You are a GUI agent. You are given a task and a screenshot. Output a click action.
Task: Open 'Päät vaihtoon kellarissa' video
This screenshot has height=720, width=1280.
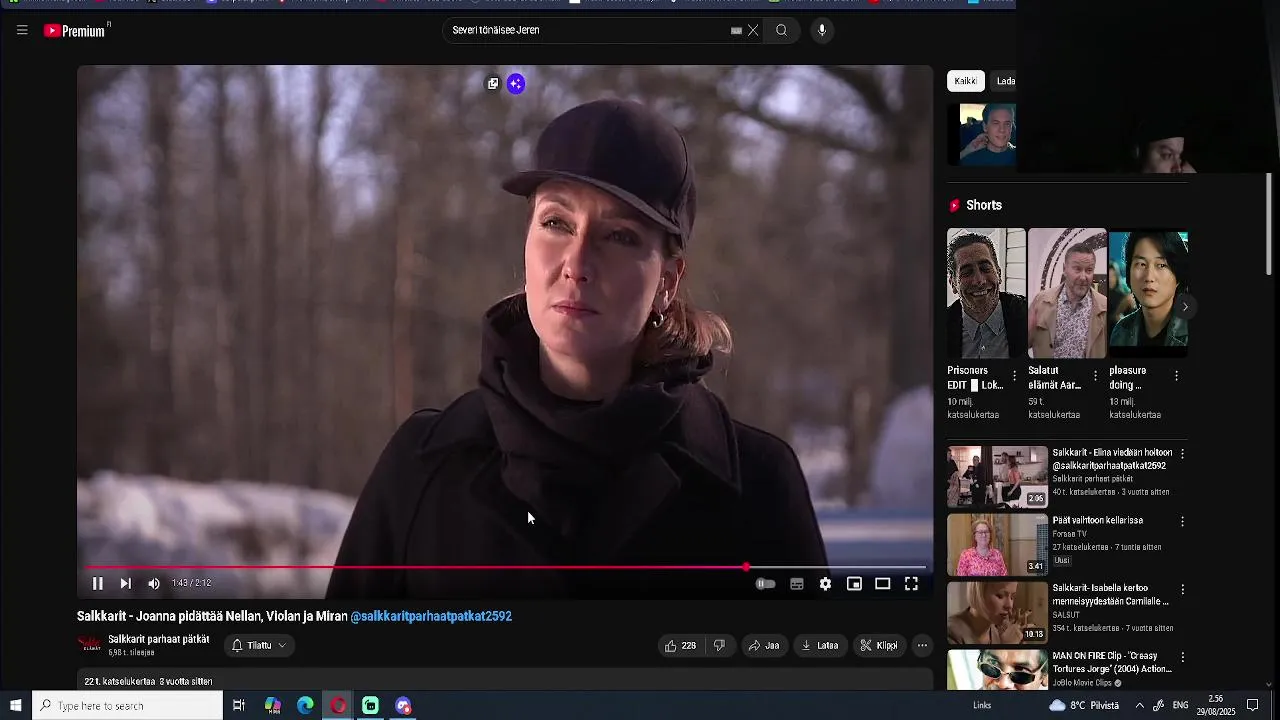1097,521
